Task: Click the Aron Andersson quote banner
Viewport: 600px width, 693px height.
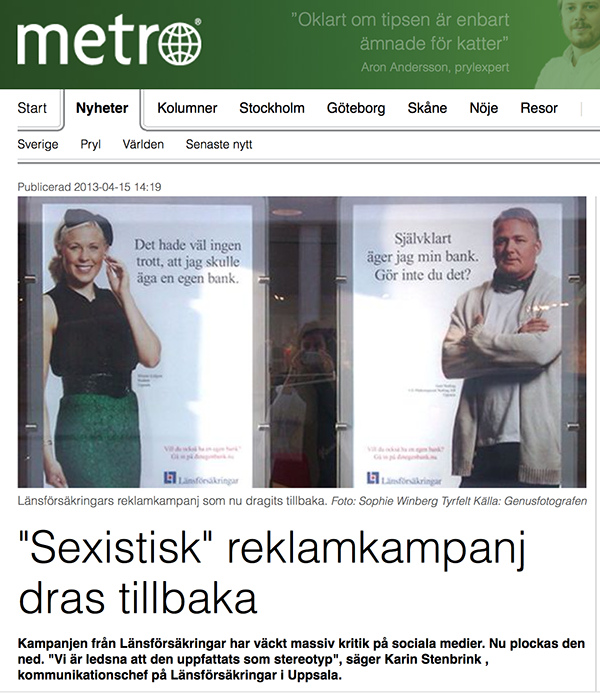Action: click(x=400, y=42)
